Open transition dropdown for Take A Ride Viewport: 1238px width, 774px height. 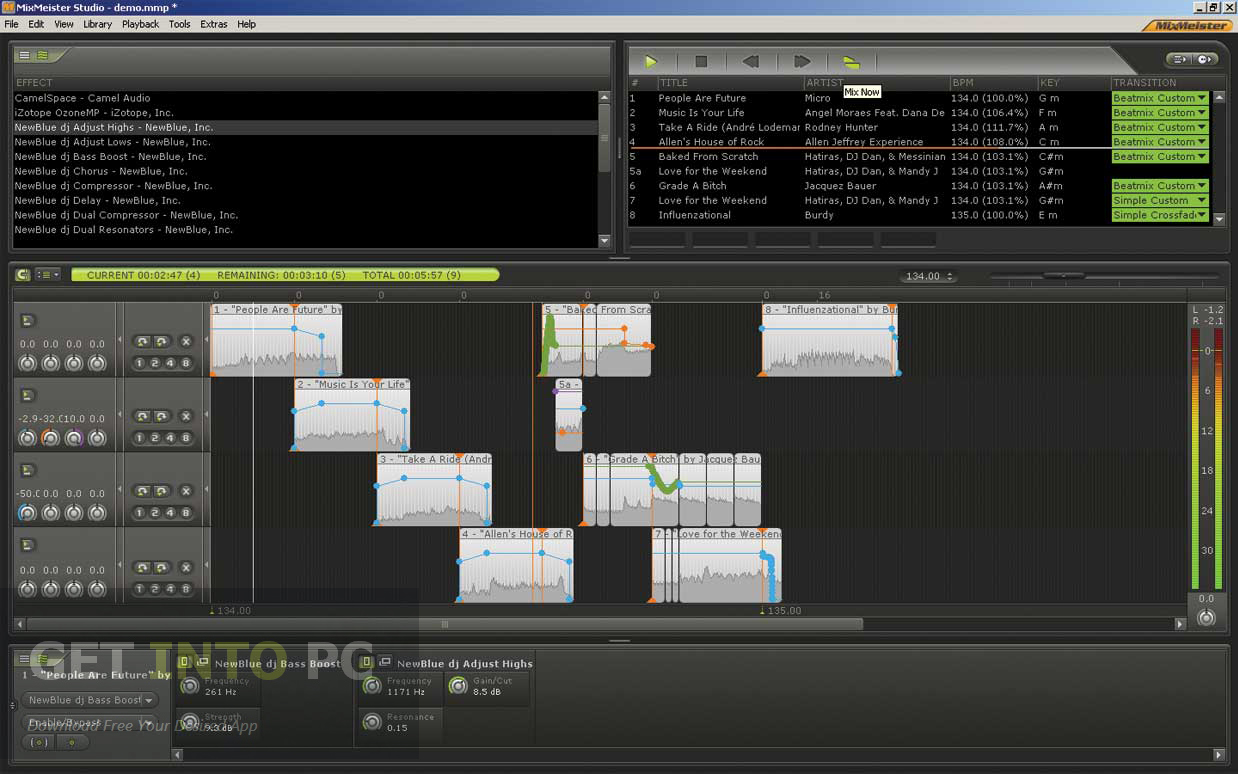1160,127
